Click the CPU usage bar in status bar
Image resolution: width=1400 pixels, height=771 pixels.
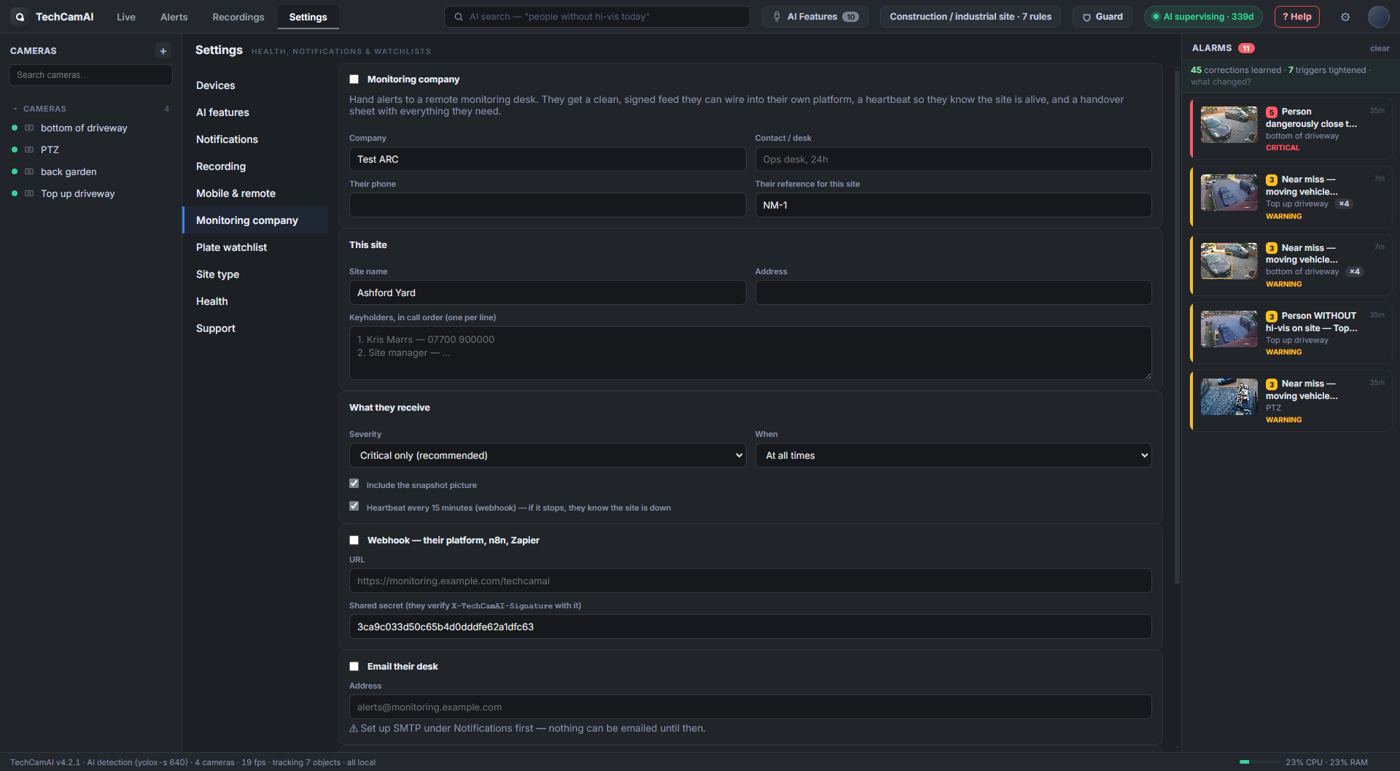[1258, 762]
